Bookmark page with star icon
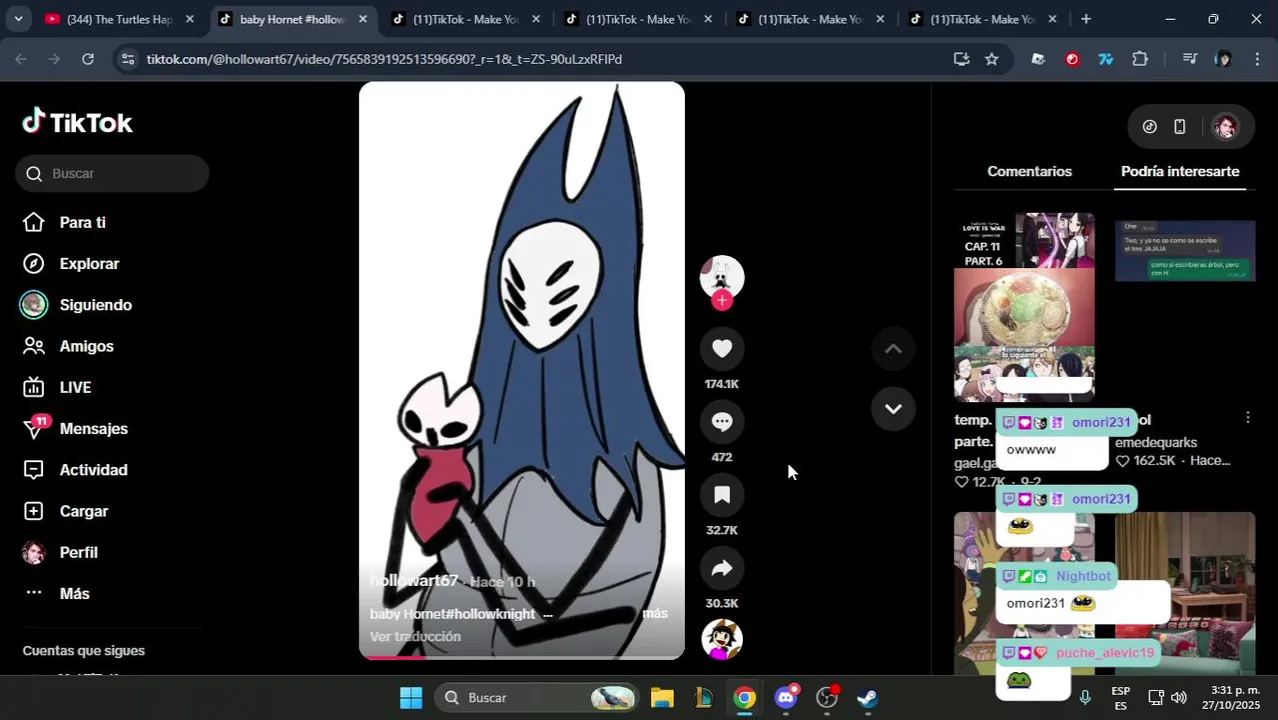The image size is (1278, 720). click(x=991, y=59)
